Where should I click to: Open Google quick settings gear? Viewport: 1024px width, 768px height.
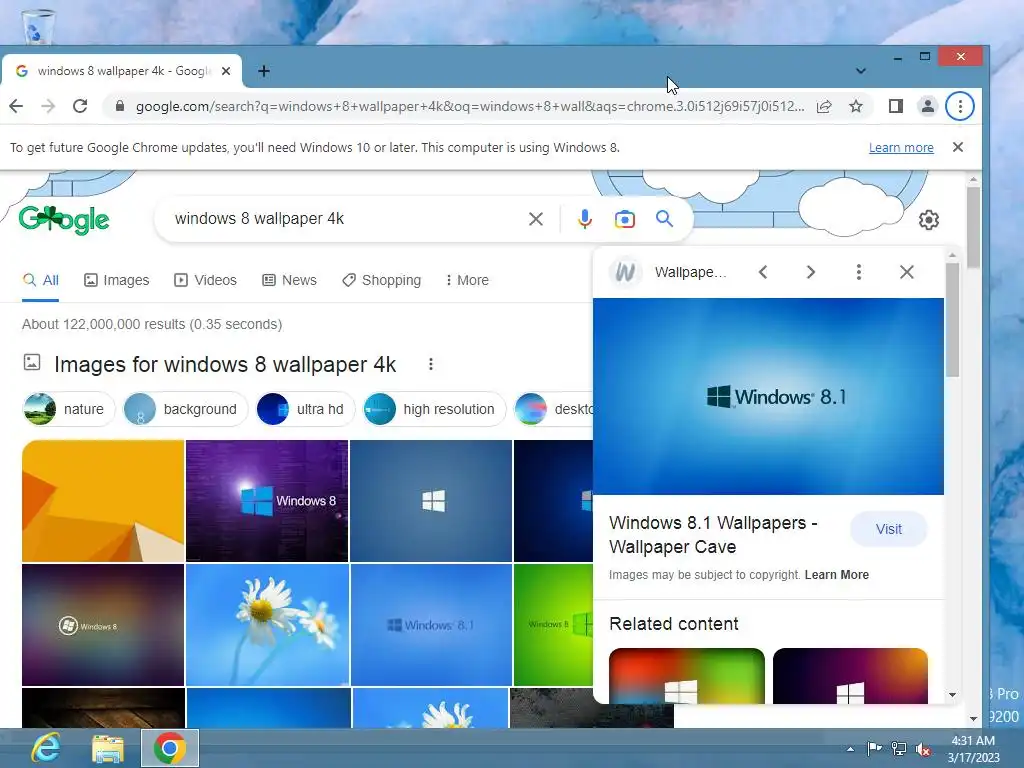point(929,220)
